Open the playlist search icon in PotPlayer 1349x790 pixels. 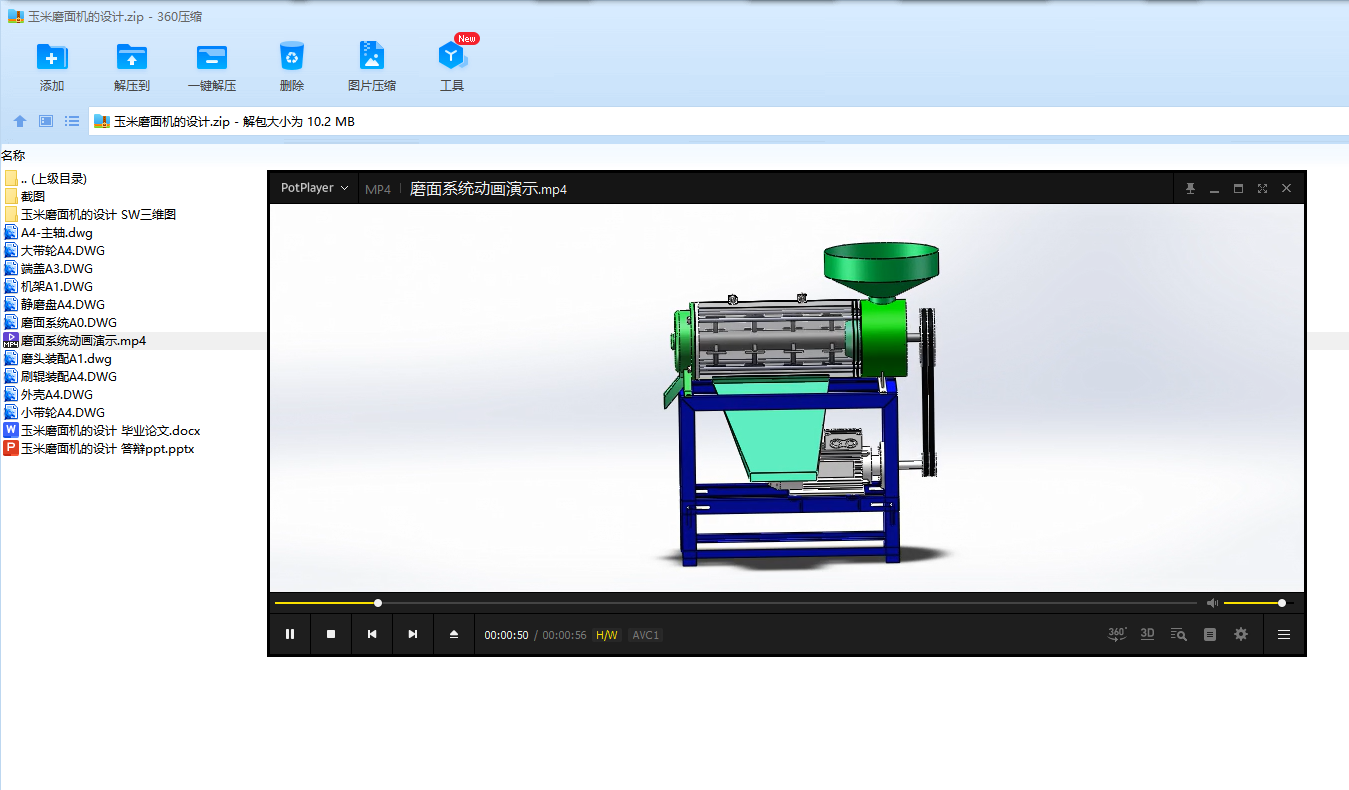point(1179,634)
